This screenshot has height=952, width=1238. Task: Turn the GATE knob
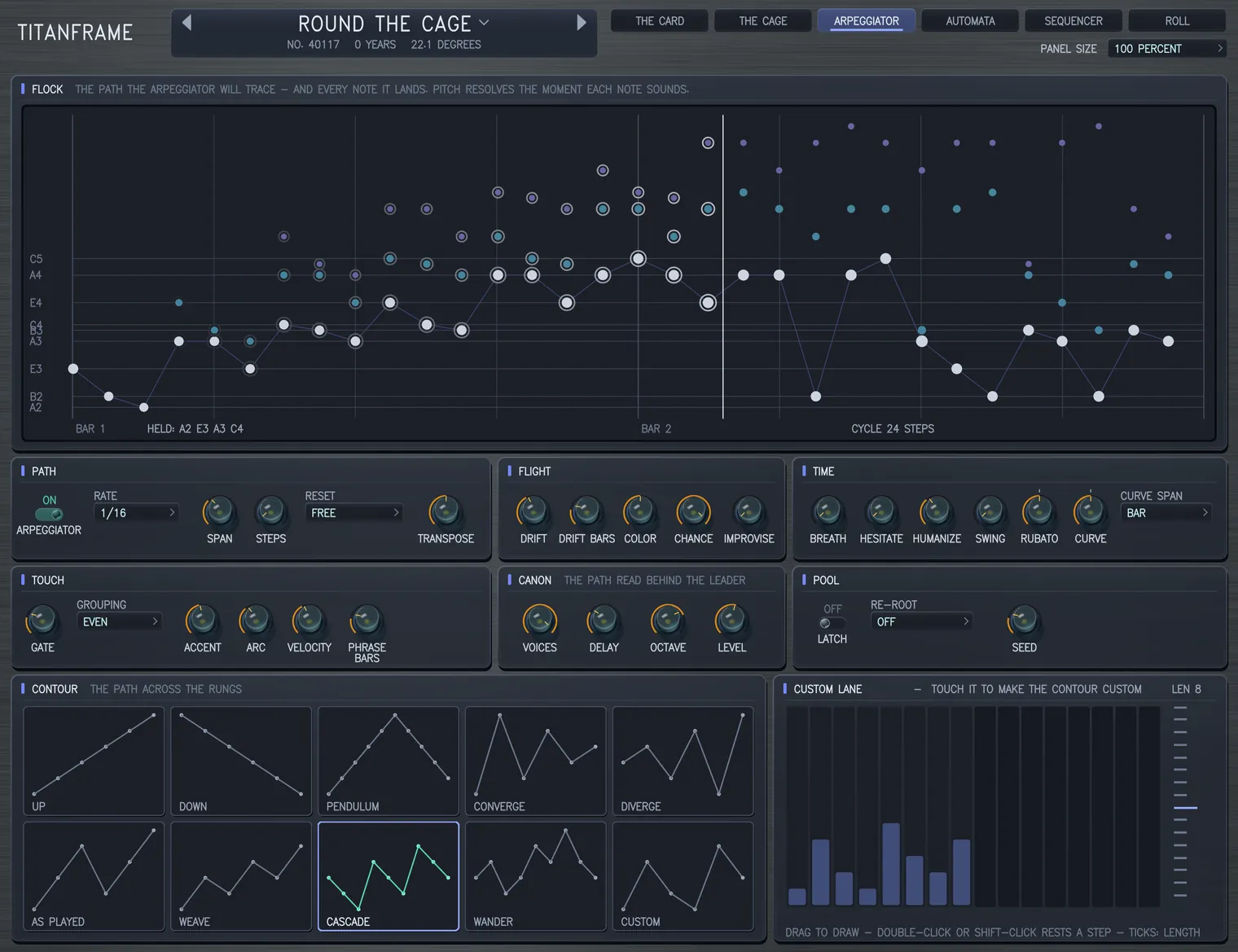point(42,621)
